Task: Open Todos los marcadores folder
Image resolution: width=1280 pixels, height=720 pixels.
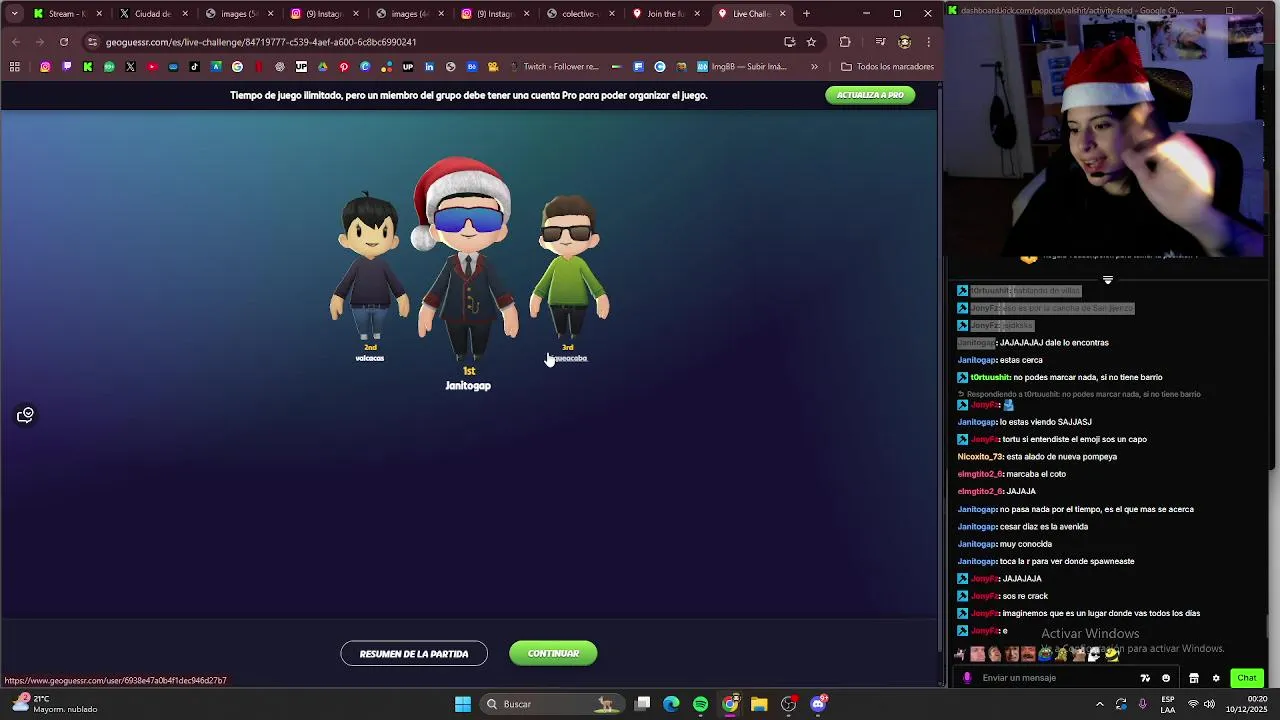Action: (888, 67)
